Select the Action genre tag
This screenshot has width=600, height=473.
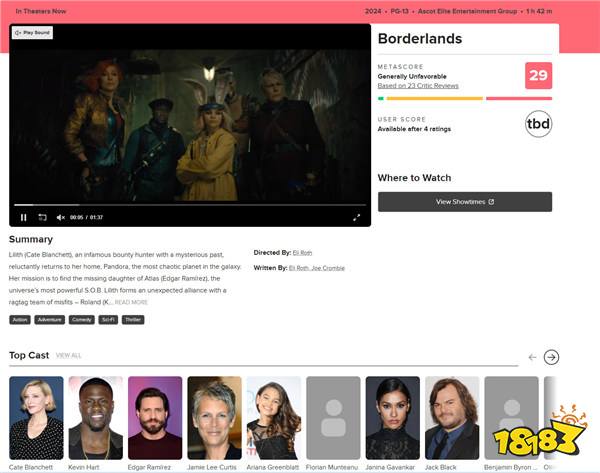[x=20, y=320]
